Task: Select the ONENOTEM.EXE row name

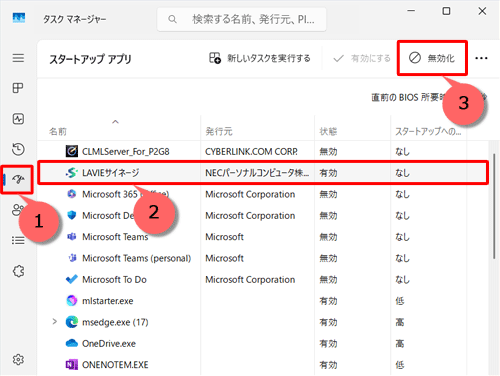Action: pyautogui.click(x=115, y=365)
